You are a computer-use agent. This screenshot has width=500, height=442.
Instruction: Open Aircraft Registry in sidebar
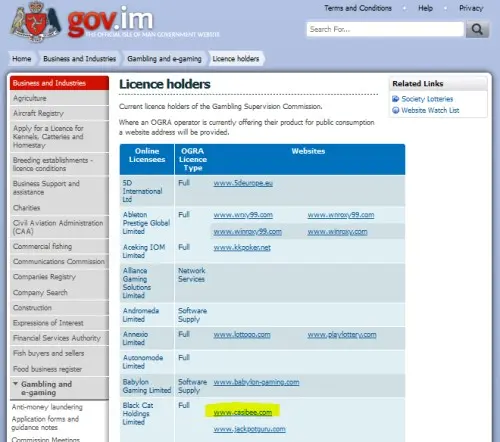pos(59,113)
